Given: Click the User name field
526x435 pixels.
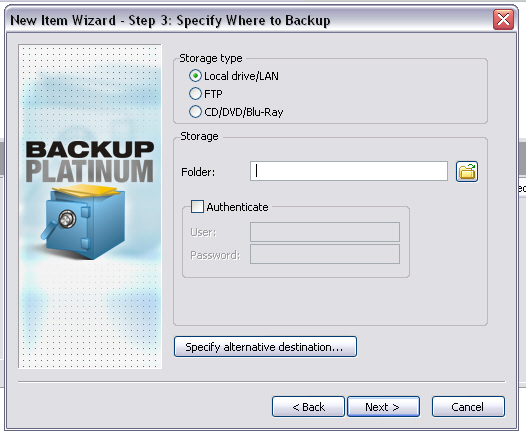Looking at the screenshot, I should [x=325, y=232].
